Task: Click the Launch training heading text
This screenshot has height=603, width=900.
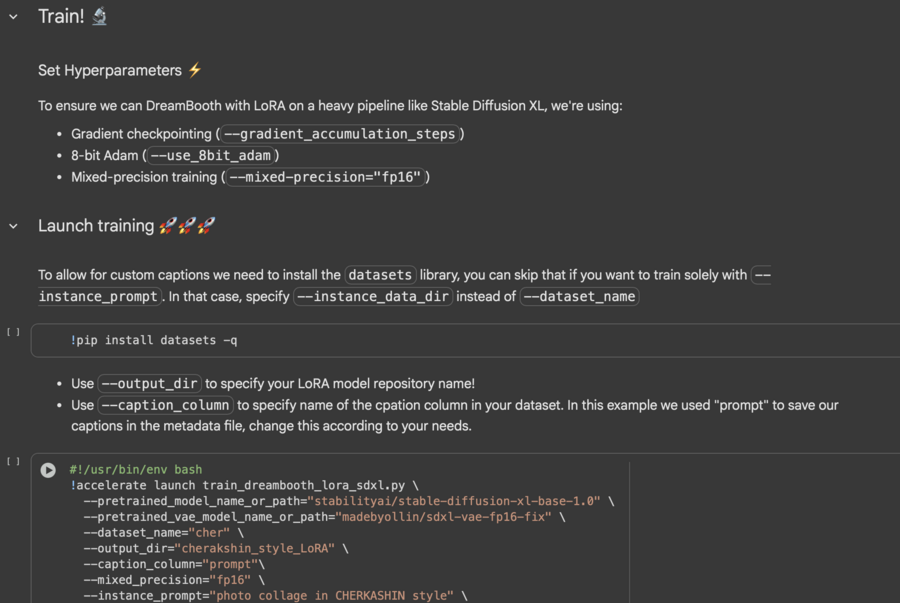Action: click(96, 226)
